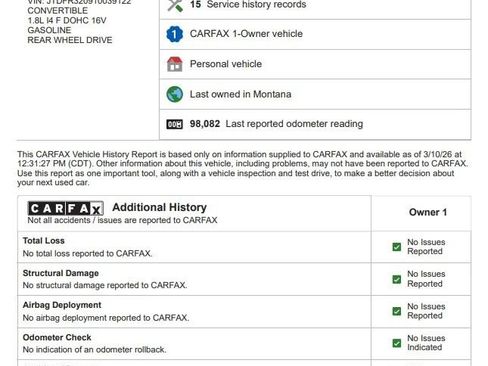
Task: Click the 'Total Loss' row title
Action: pos(44,241)
